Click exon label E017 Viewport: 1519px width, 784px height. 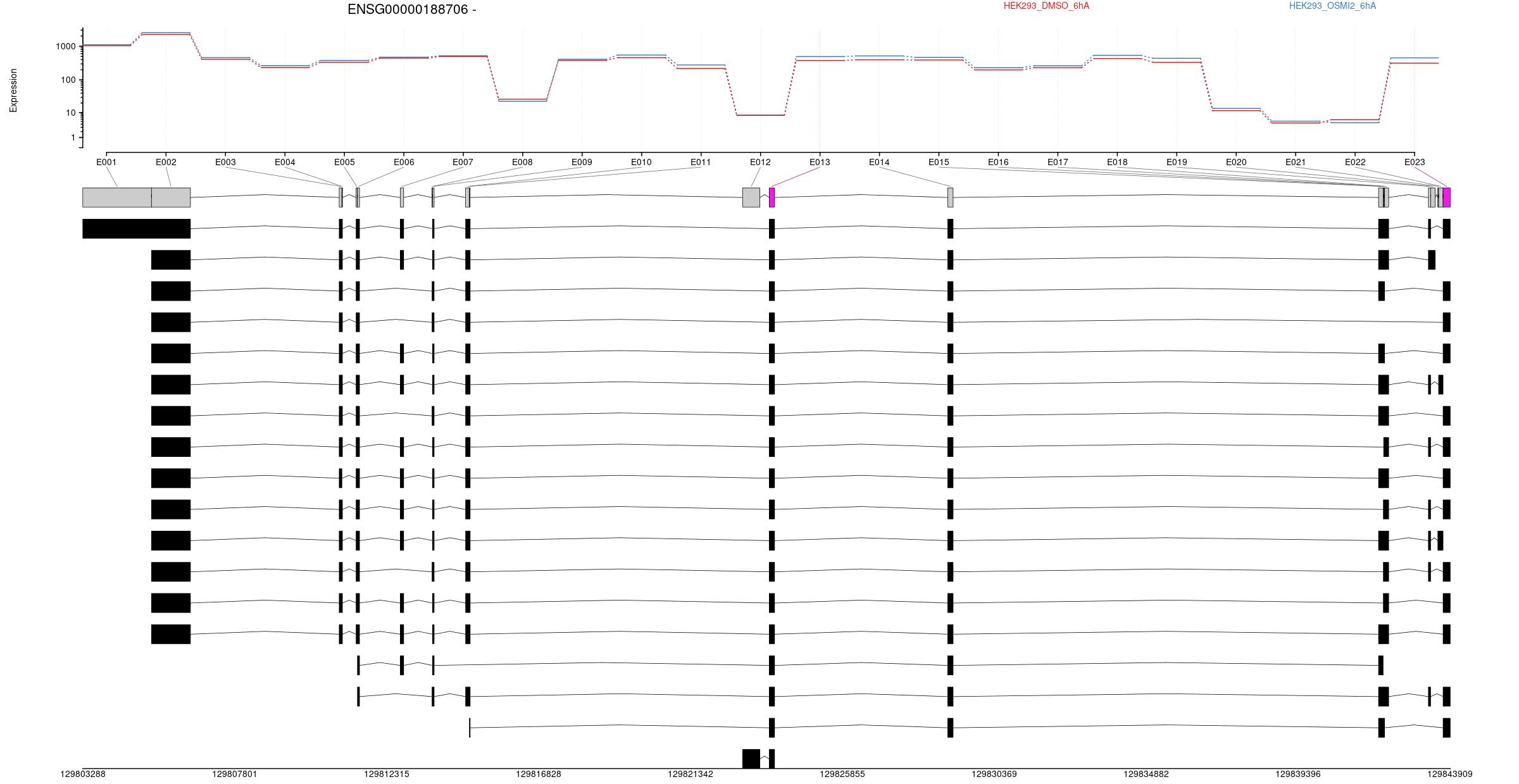pos(1058,162)
